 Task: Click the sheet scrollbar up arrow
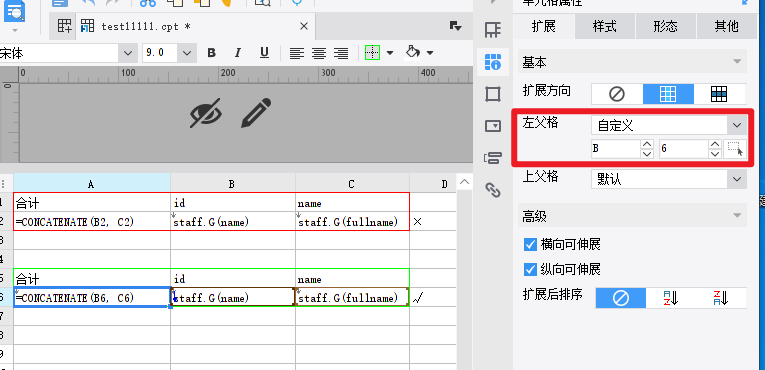tap(464, 183)
